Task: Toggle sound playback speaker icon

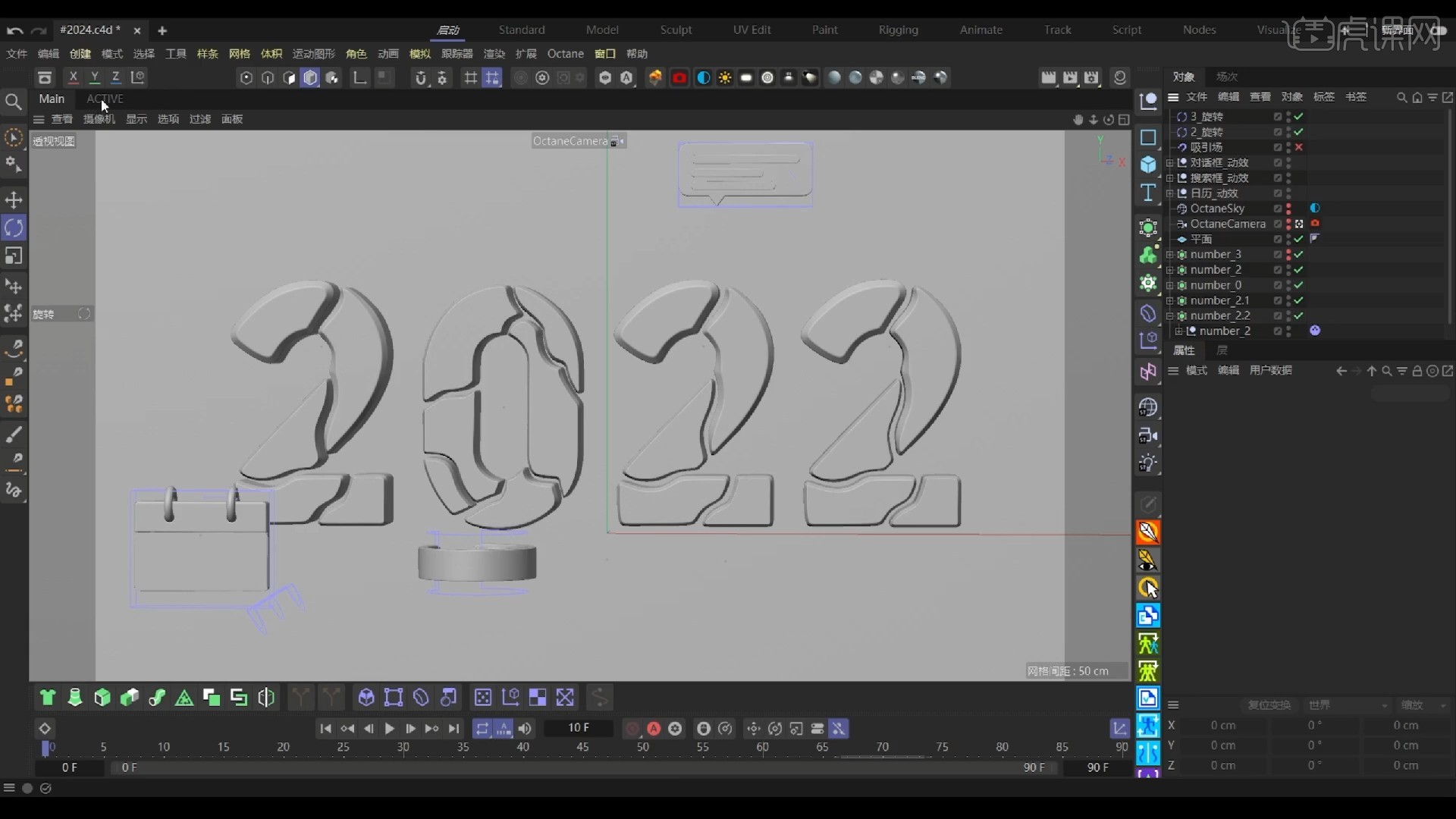Action: [x=525, y=729]
